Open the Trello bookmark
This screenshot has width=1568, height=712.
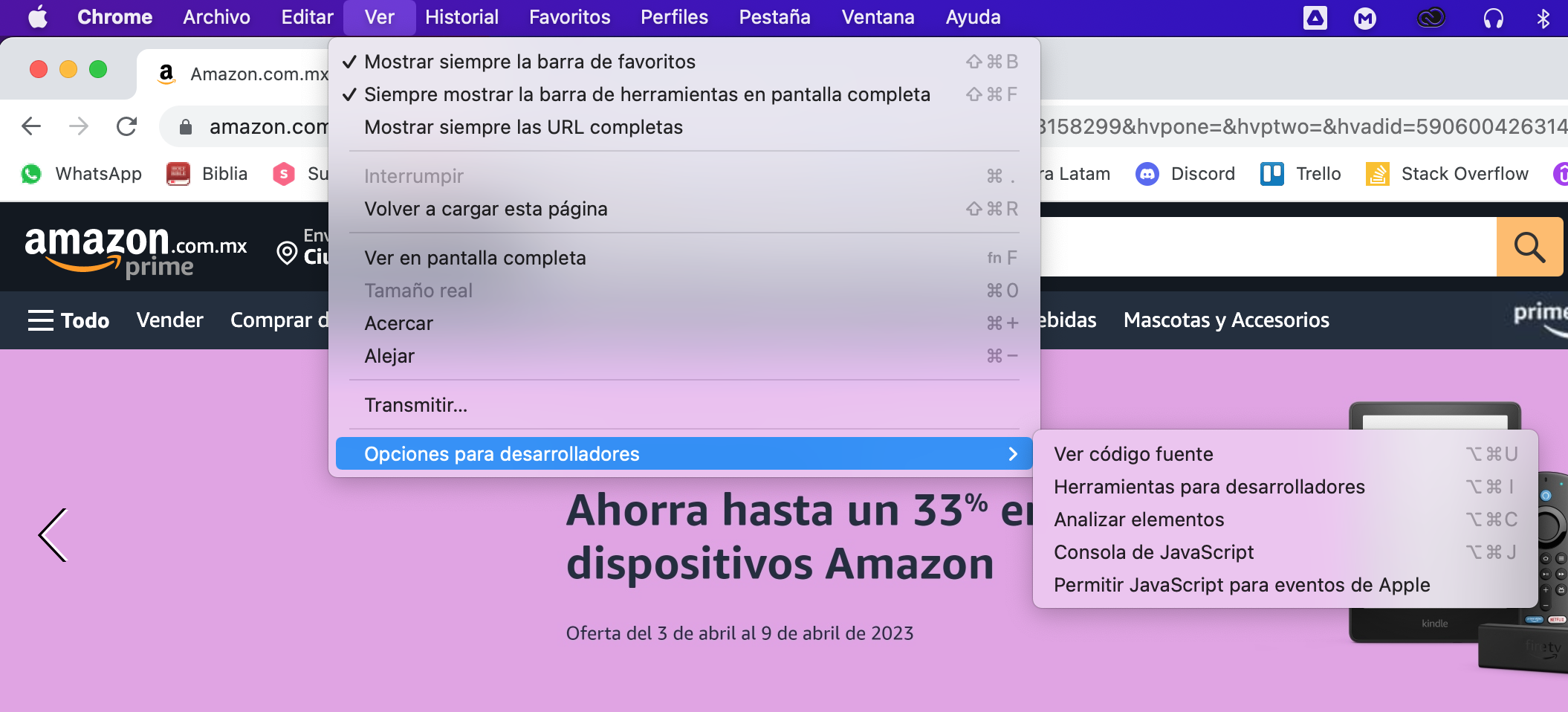coord(1300,174)
